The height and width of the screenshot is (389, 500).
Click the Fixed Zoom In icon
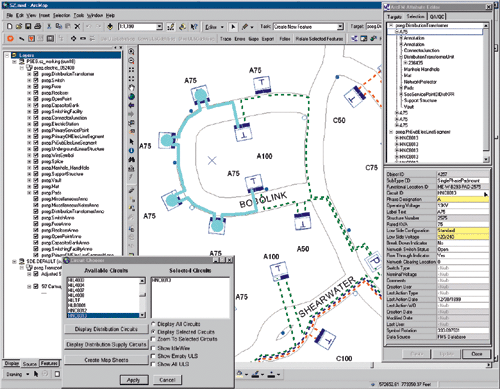[x=131, y=70]
